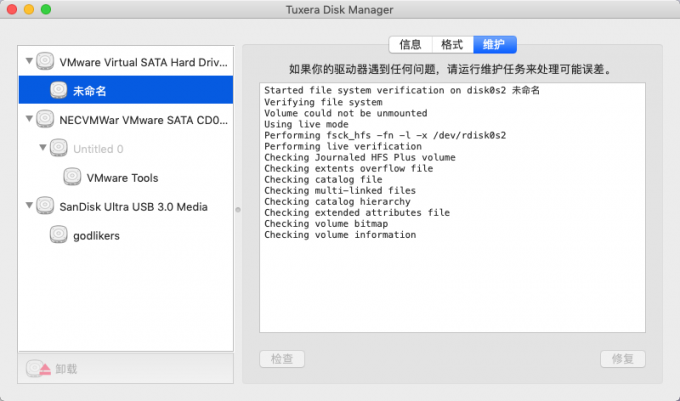Collapse the SanDisk Ultra USB 3.0 Media node
Image resolution: width=680 pixels, height=401 pixels.
coord(29,205)
